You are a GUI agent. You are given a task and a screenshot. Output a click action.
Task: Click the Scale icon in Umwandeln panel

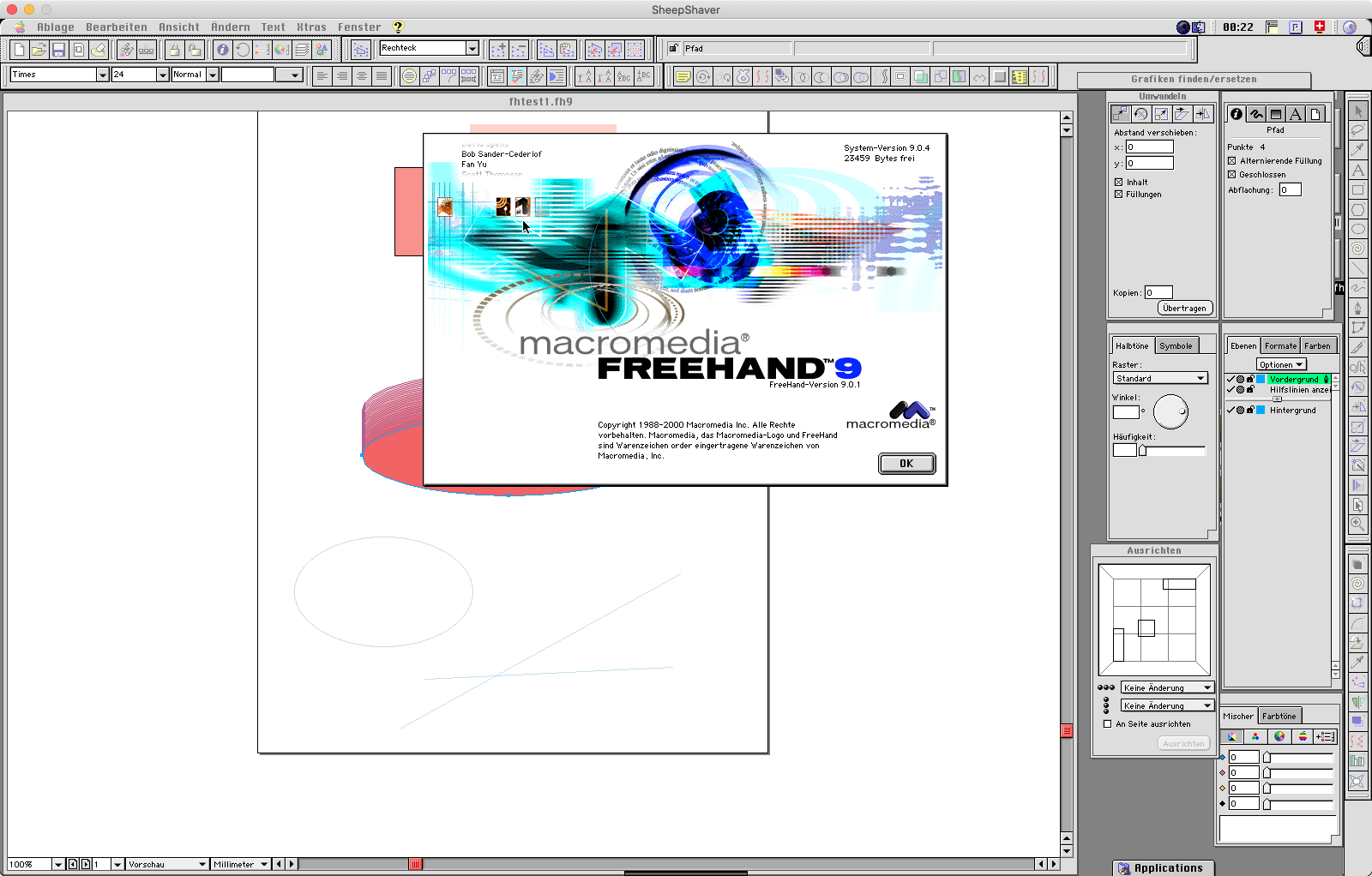(1161, 114)
